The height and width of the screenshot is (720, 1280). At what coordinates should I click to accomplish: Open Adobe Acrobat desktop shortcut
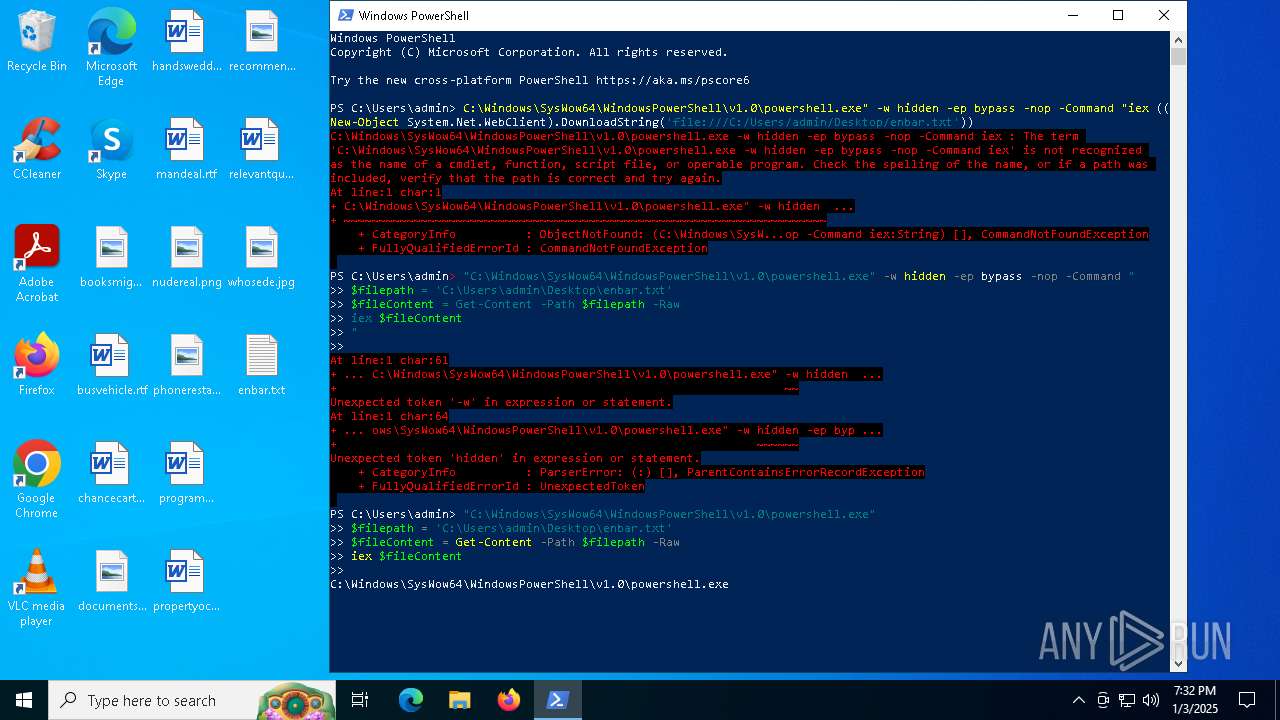click(x=37, y=264)
